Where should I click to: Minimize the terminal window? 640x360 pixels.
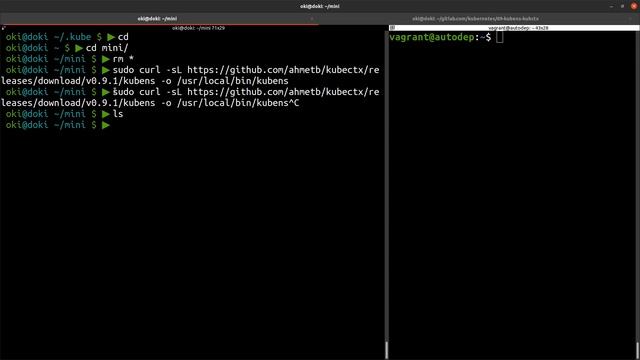tap(611, 6)
